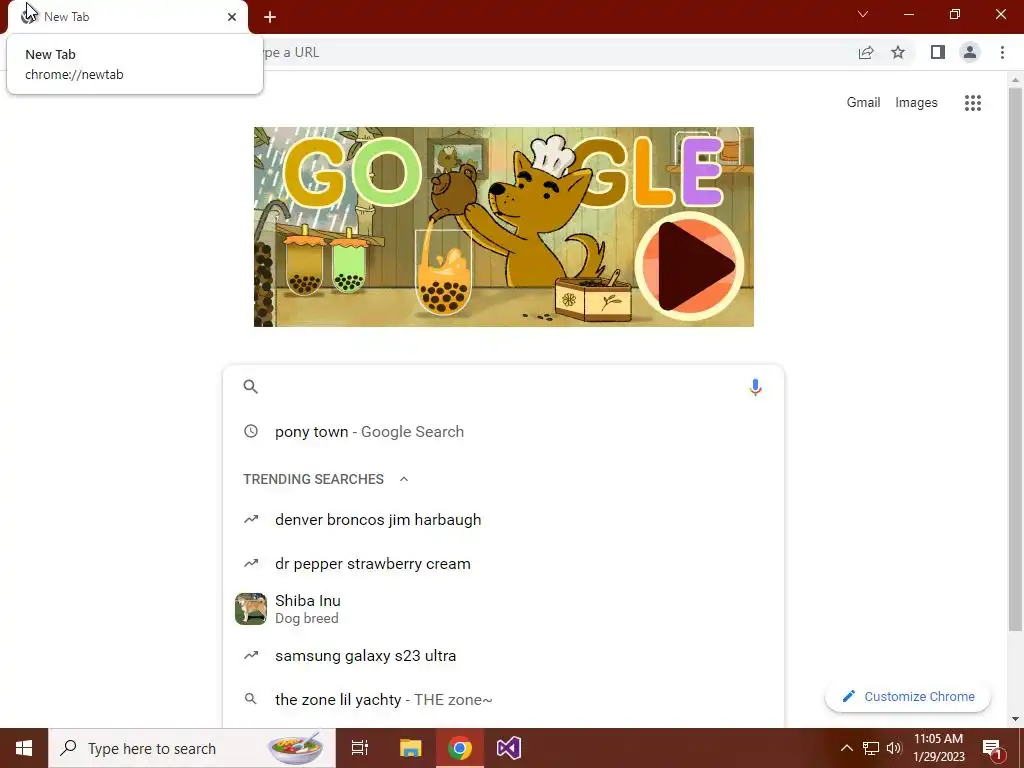Click the page vertical scrollbar thumb
The width and height of the screenshot is (1024, 768).
click(x=1015, y=359)
